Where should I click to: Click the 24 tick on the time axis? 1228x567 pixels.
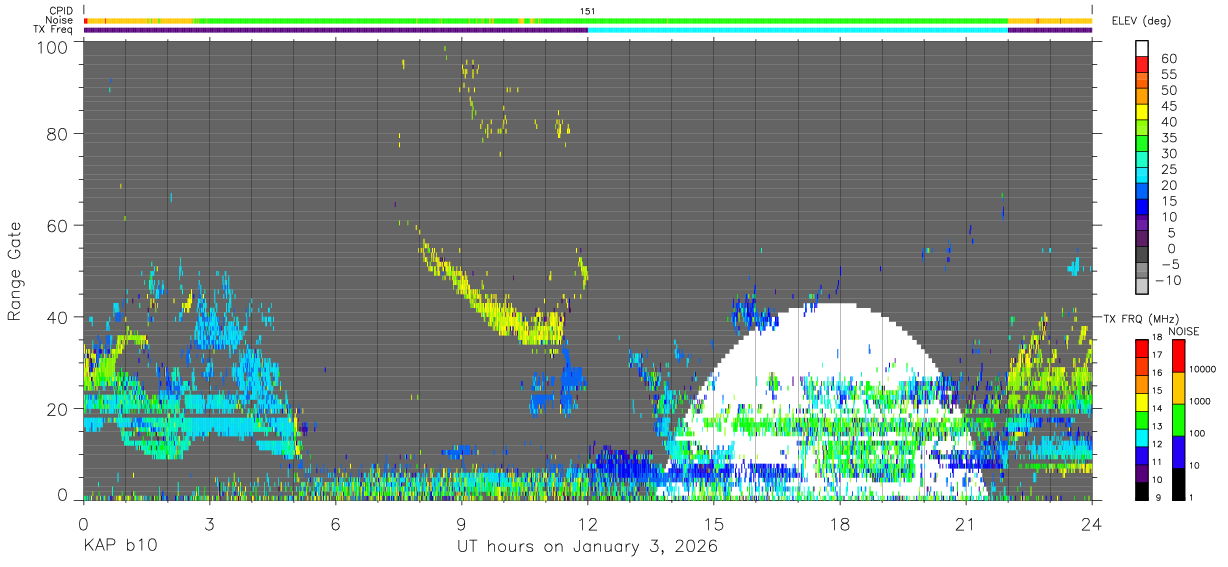tap(1092, 522)
